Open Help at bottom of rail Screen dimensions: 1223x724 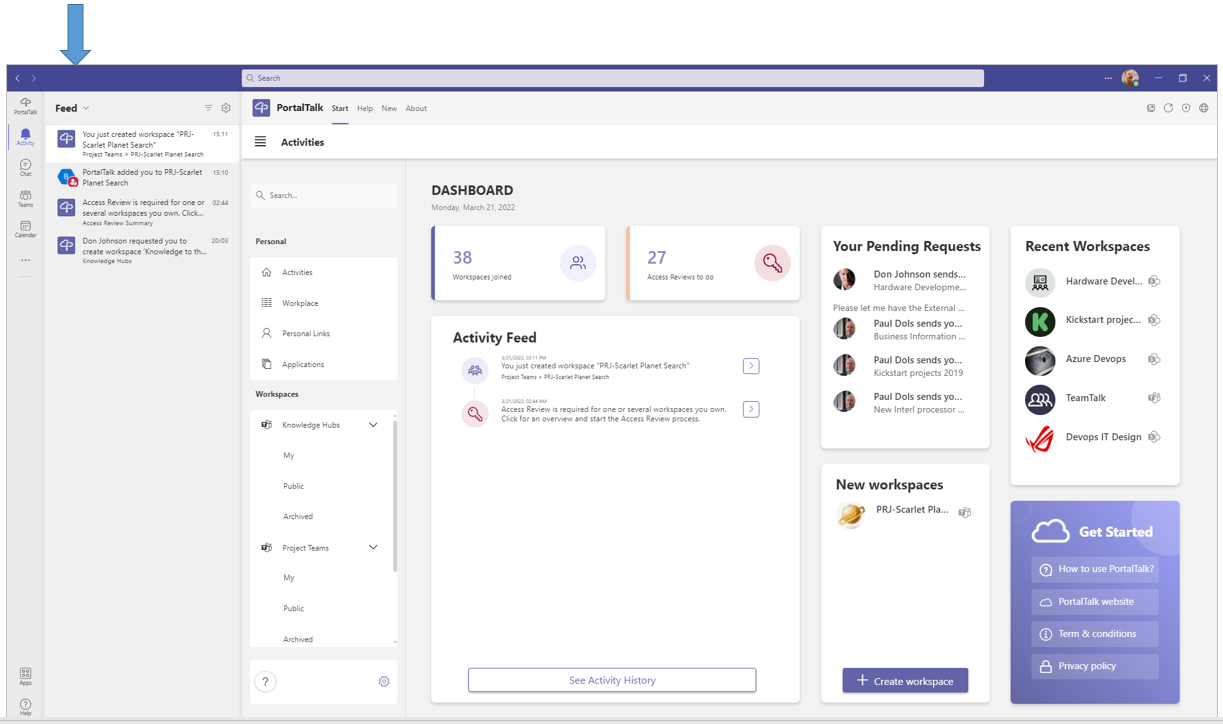pyautogui.click(x=25, y=707)
